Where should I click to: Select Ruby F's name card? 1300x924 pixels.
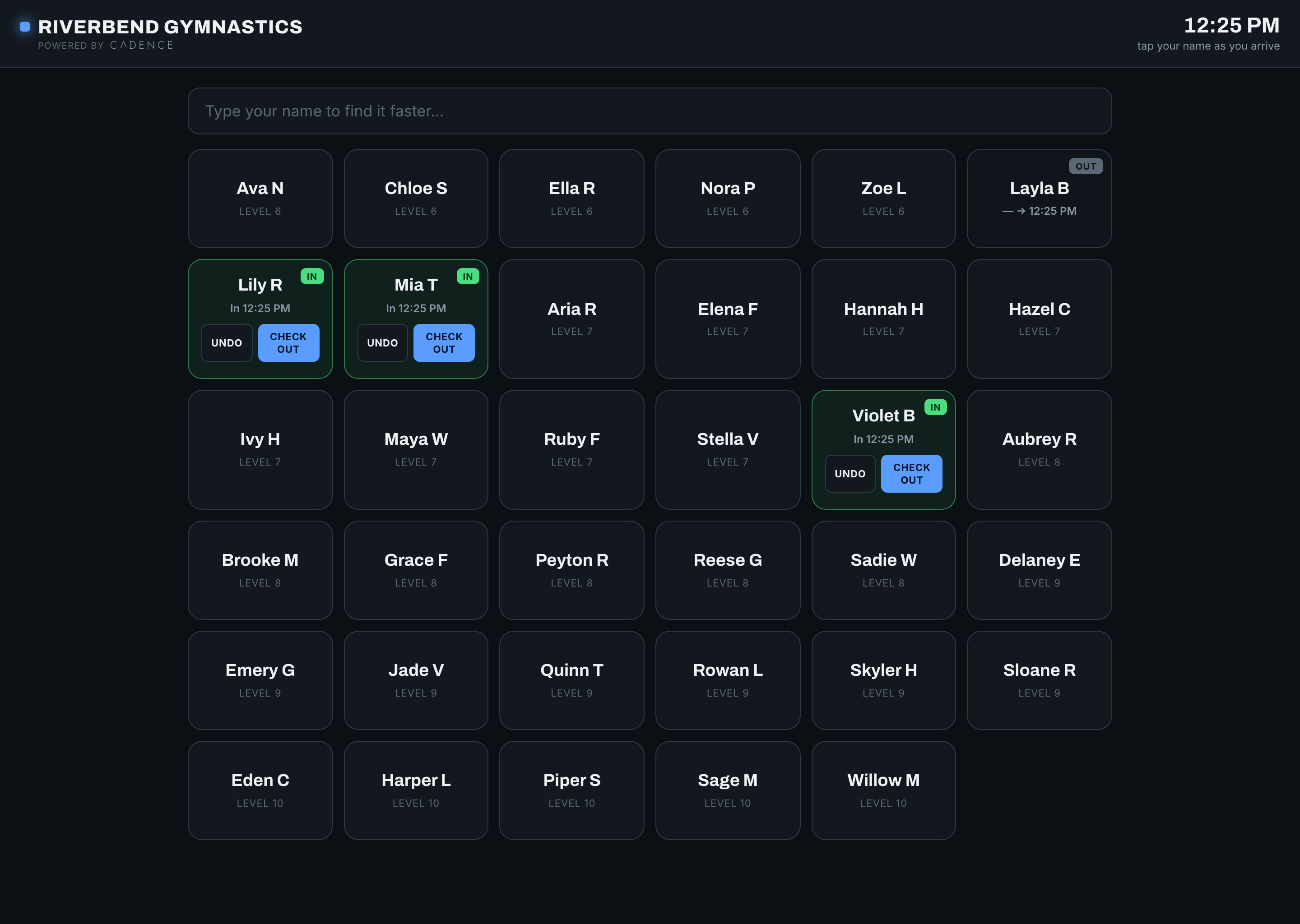click(571, 449)
